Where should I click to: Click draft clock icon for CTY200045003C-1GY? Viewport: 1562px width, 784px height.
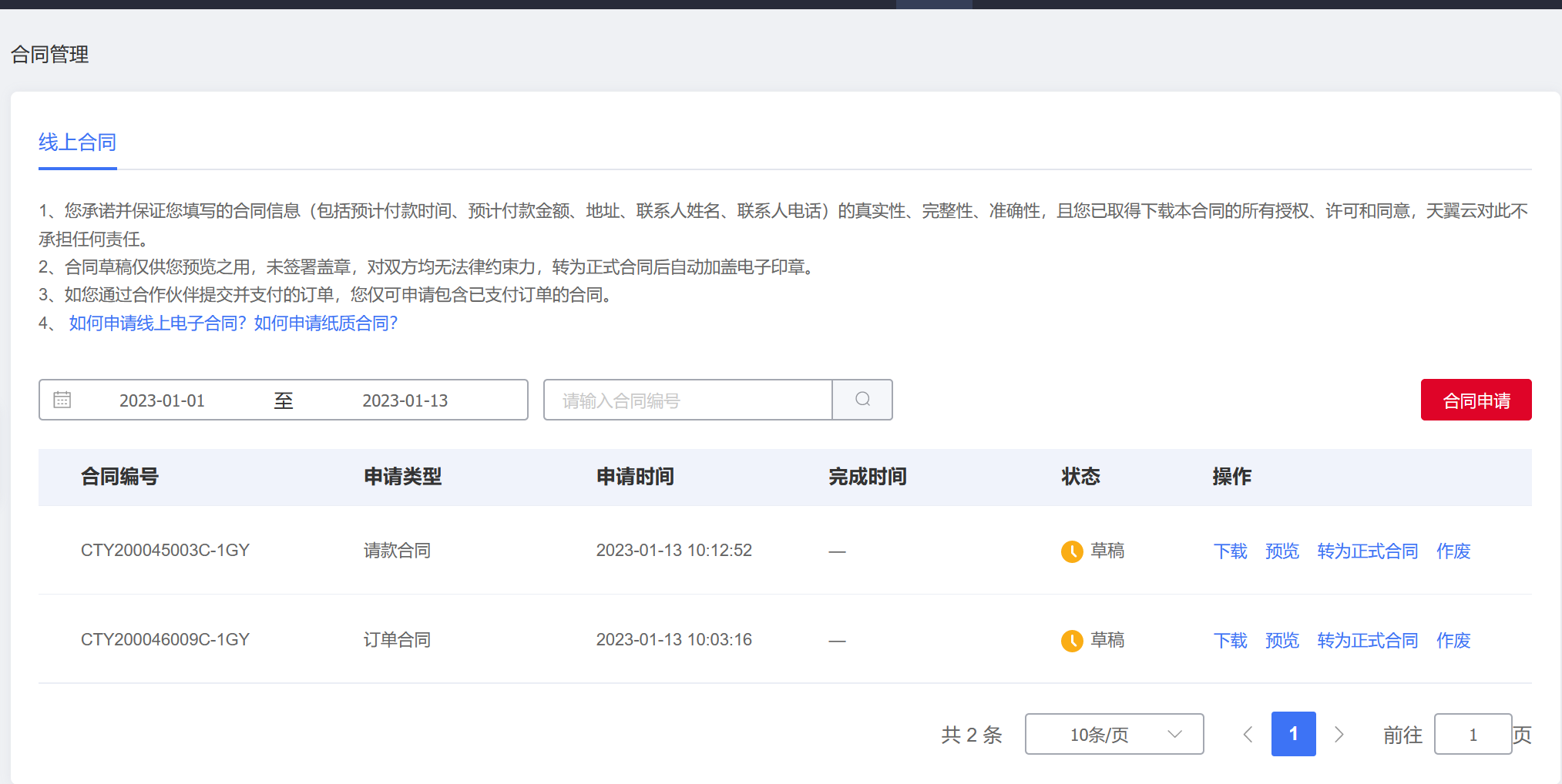1071,551
